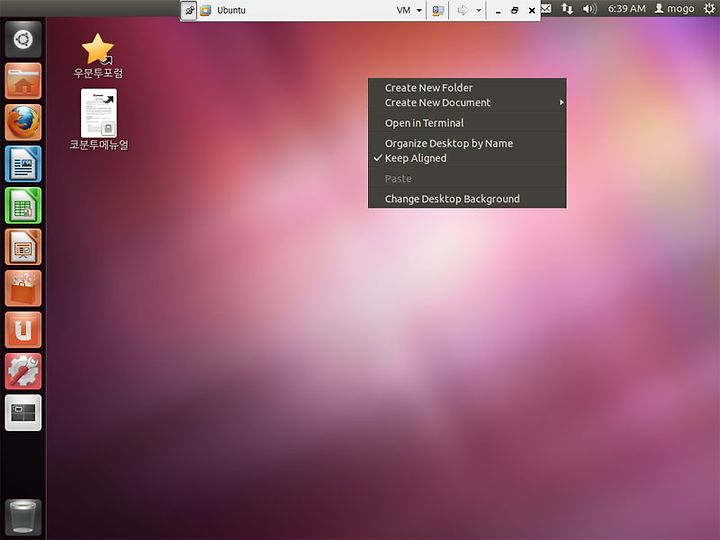
Task: Open the sound volume indicator
Action: 590,9
